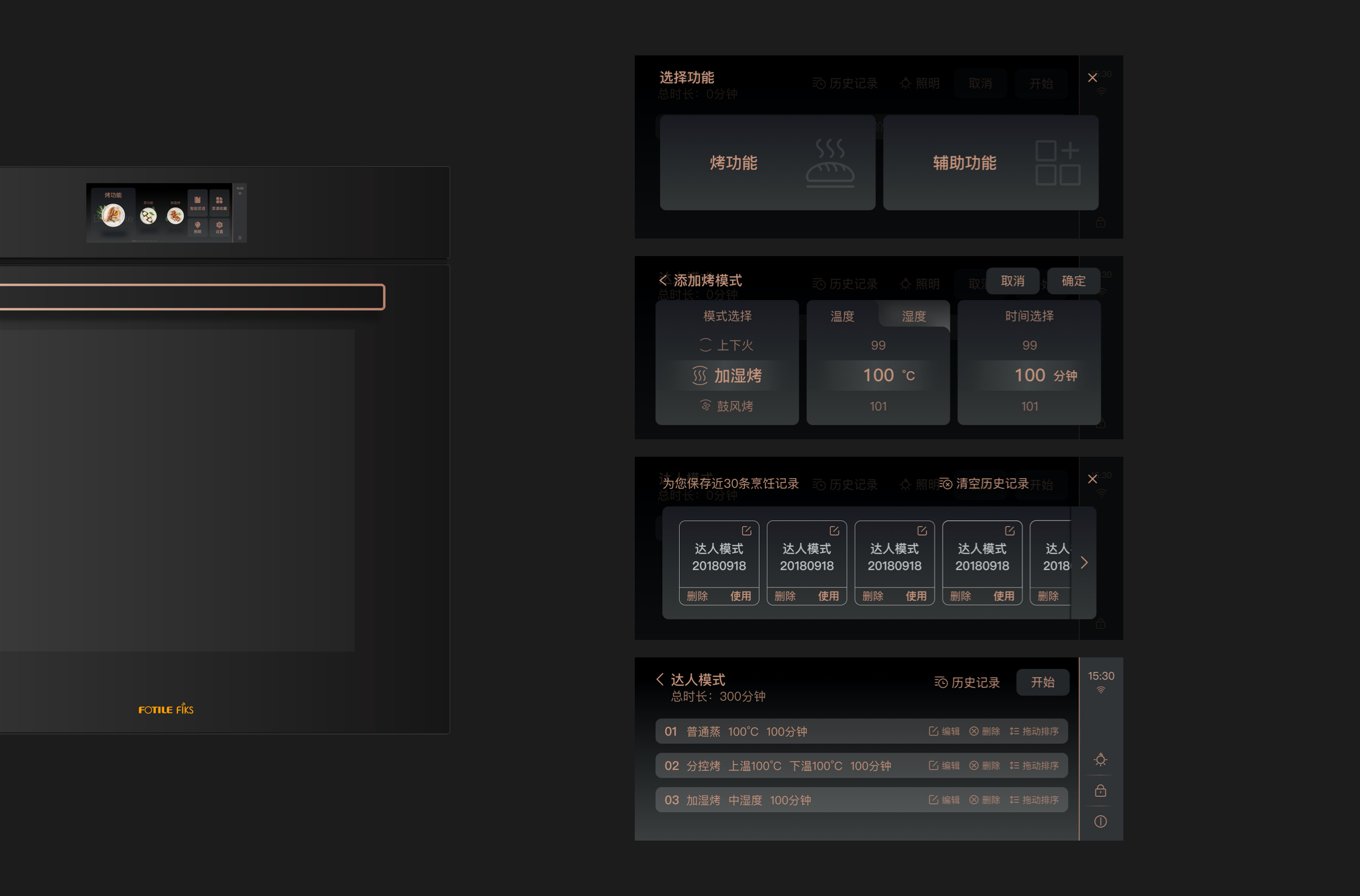Select the 上下火 baking mode
This screenshot has height=896, width=1360.
click(726, 345)
